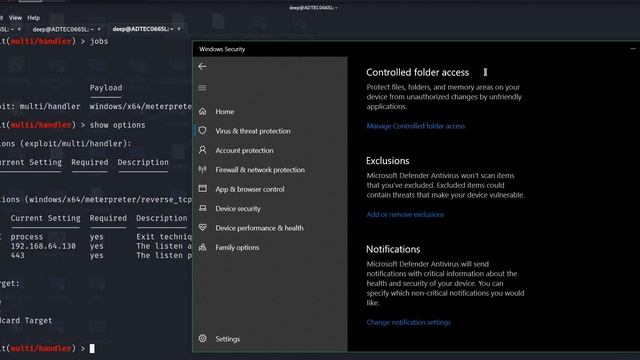
Task: Switch to the active third terminal tab
Action: pos(142,29)
